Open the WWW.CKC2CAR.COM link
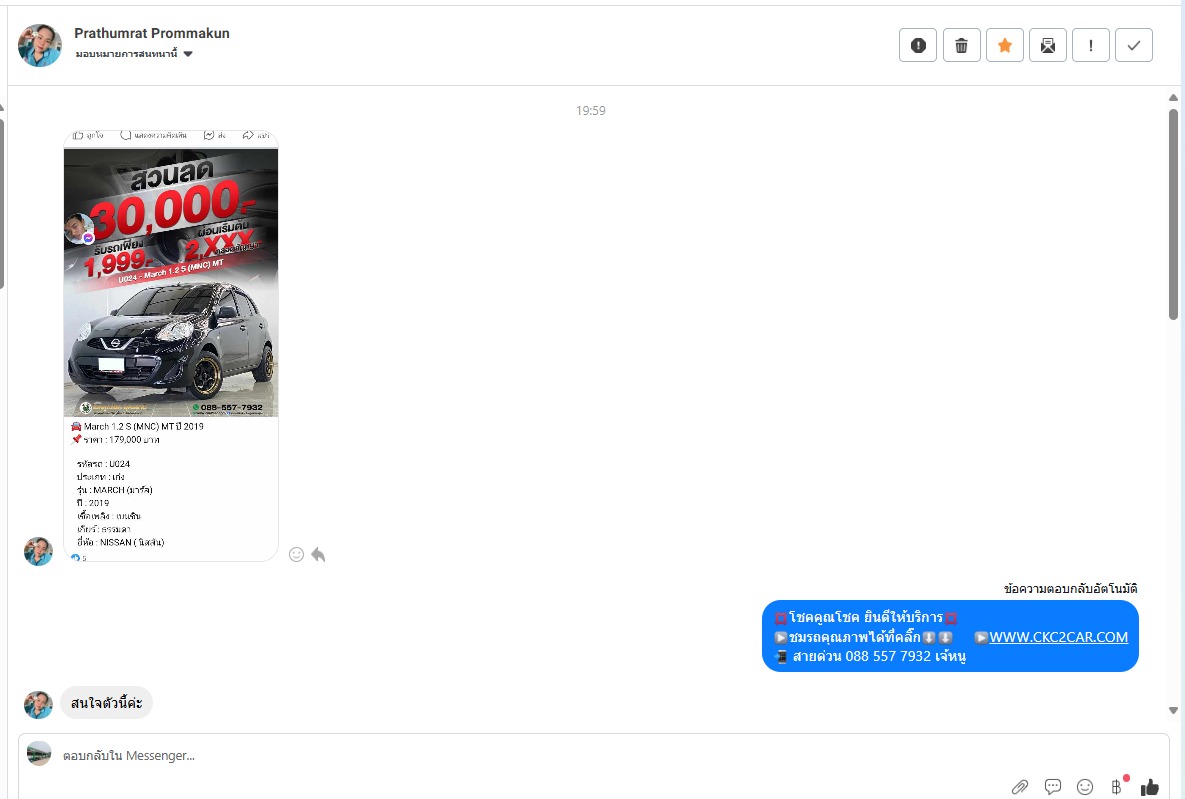 click(1058, 637)
